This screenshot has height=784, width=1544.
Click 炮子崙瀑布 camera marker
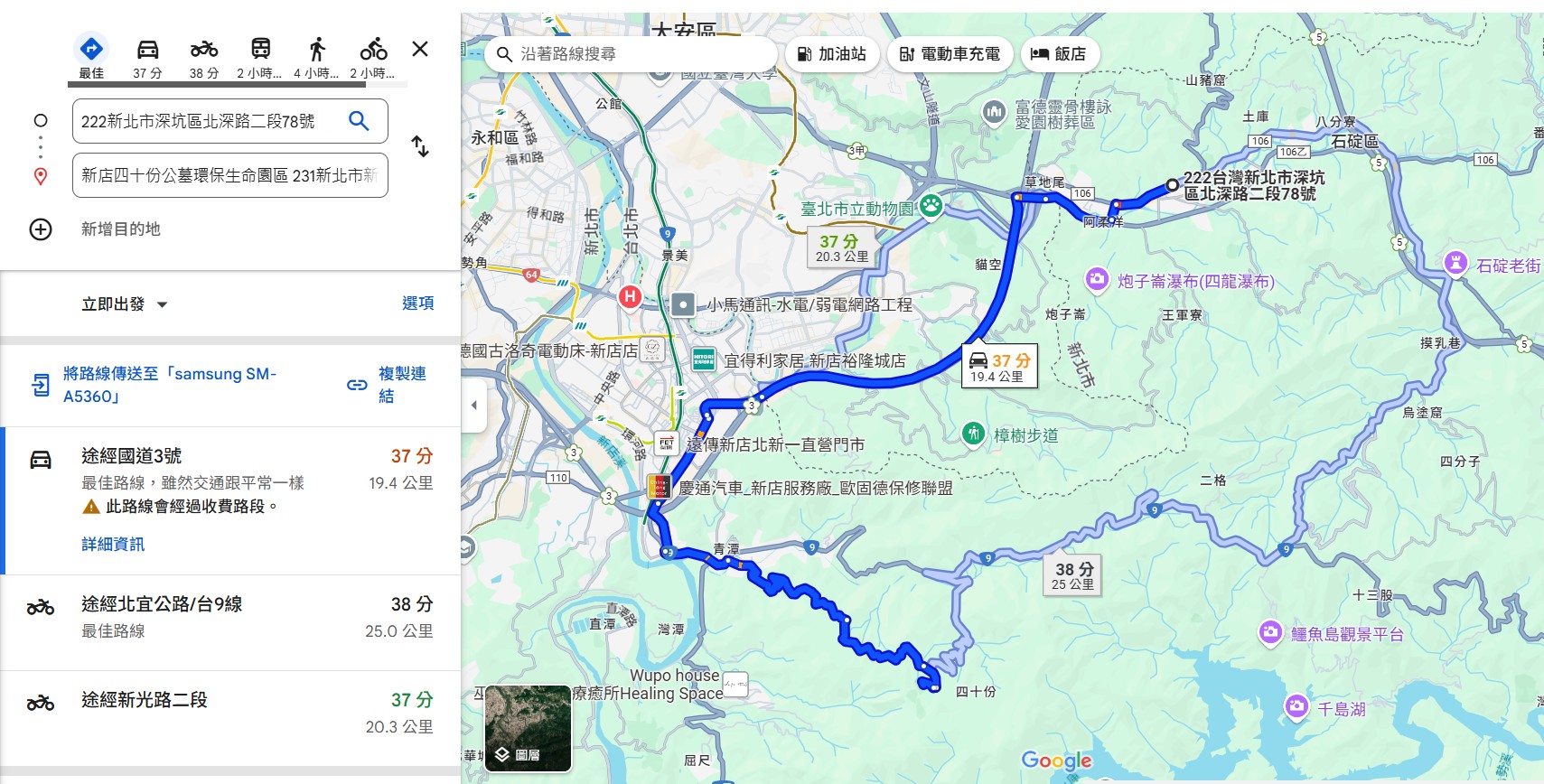[x=1097, y=279]
